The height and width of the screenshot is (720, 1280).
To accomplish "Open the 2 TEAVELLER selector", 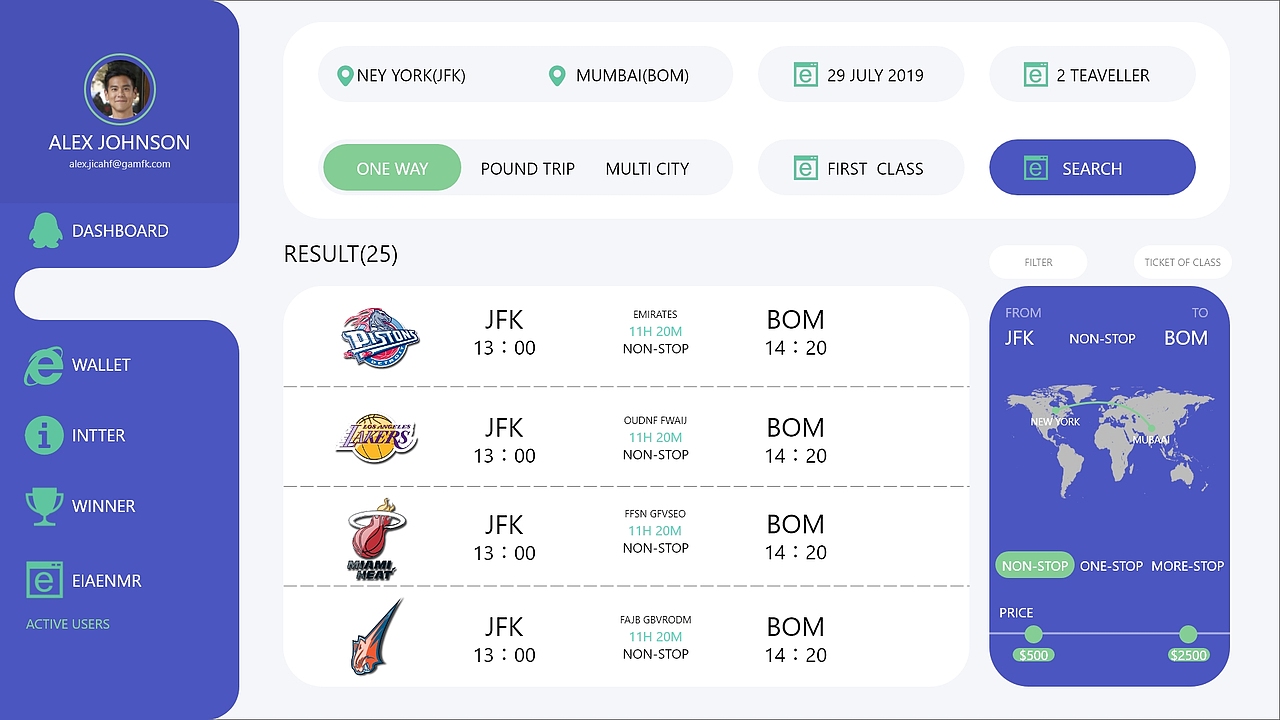I will tap(1092, 75).
